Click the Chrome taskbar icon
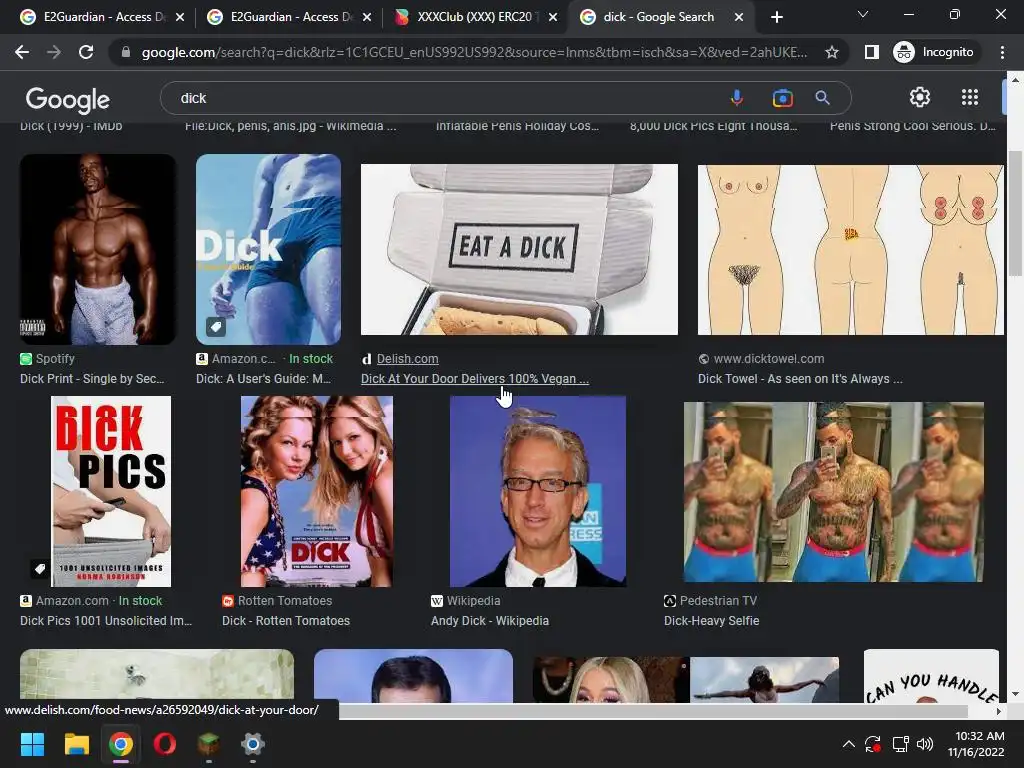 pos(121,744)
